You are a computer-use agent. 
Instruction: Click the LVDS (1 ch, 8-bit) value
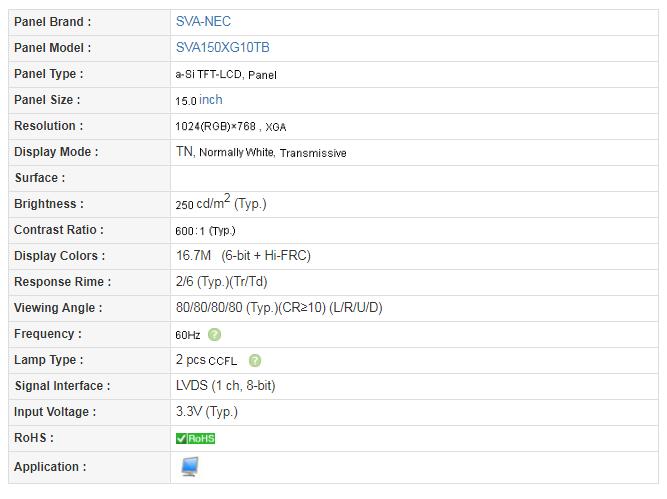[x=225, y=385]
